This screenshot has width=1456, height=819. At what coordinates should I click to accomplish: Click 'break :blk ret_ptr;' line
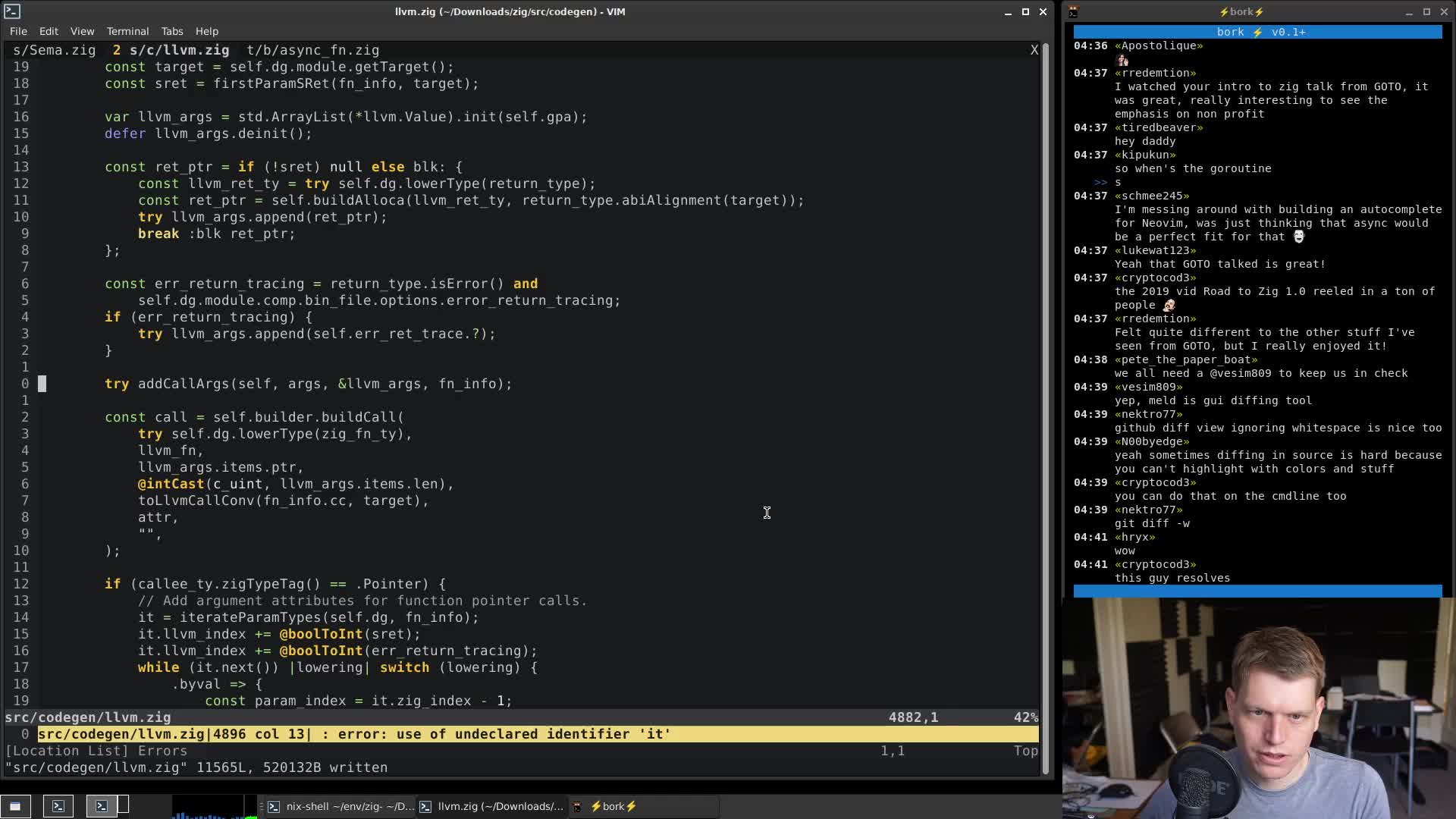[x=216, y=234]
